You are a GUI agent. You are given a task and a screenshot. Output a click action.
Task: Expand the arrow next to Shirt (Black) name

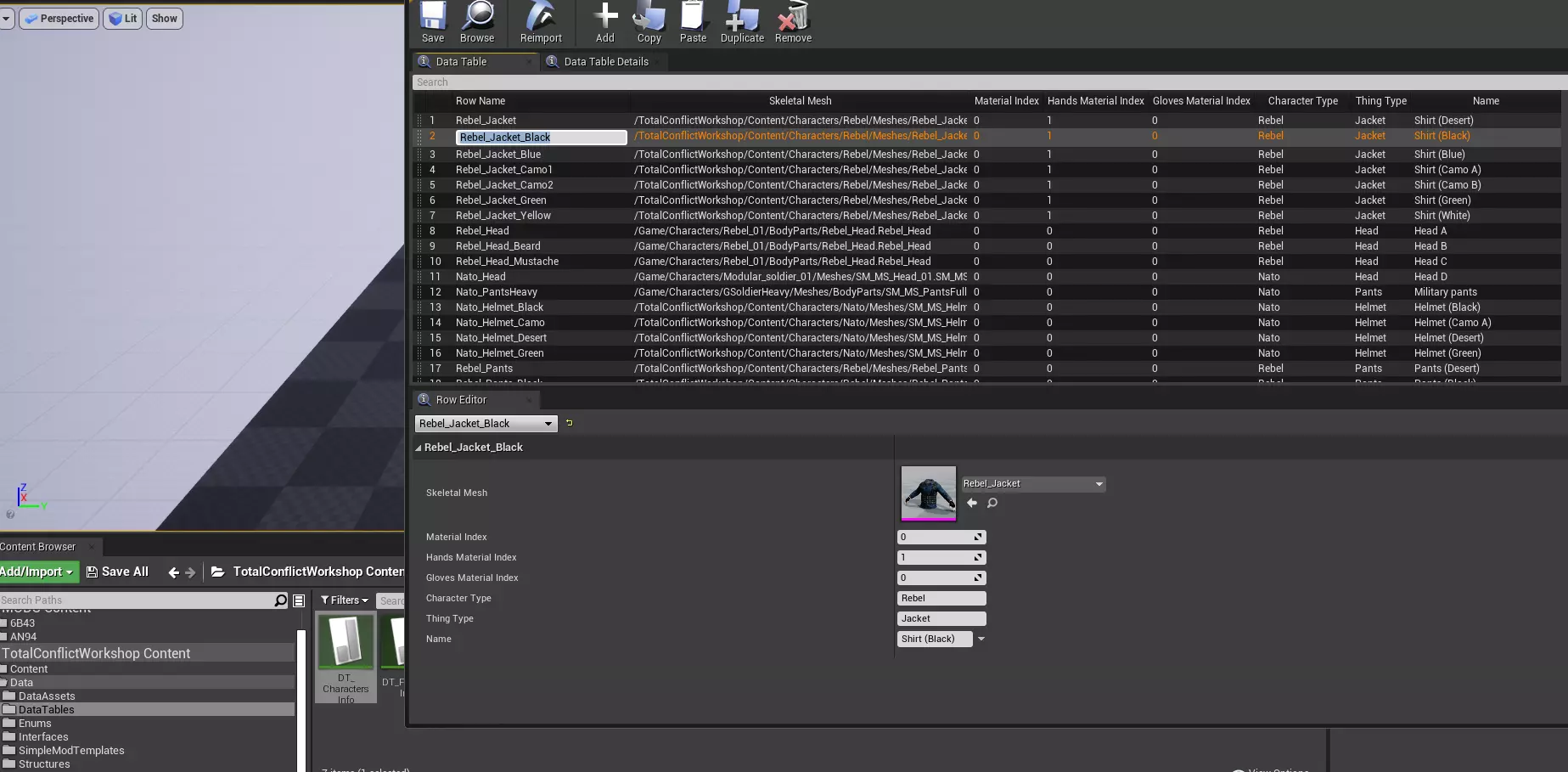point(981,639)
